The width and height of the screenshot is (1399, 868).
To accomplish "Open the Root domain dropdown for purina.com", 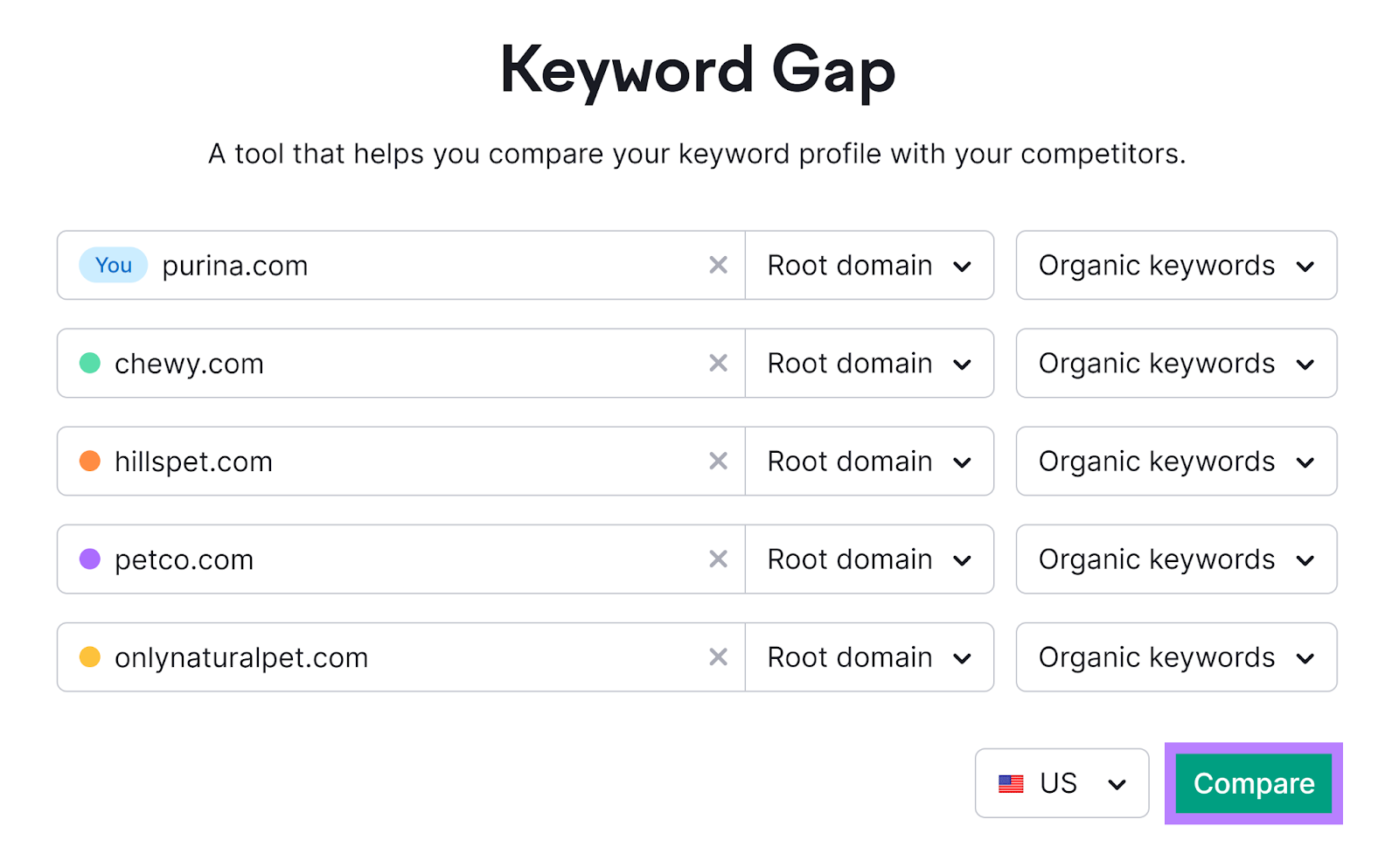I will click(x=868, y=265).
